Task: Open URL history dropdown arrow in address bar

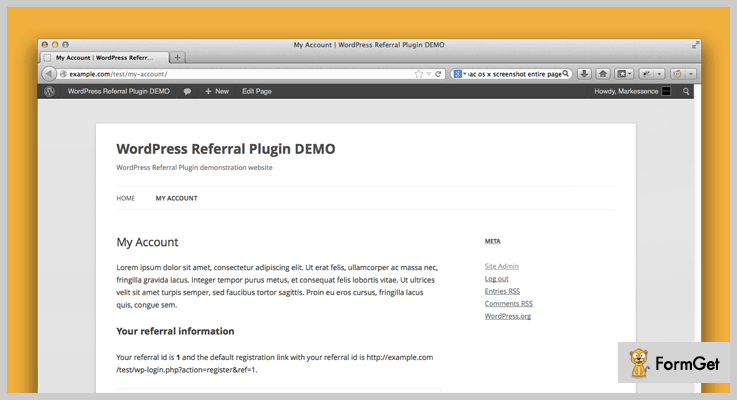Action: (429, 74)
